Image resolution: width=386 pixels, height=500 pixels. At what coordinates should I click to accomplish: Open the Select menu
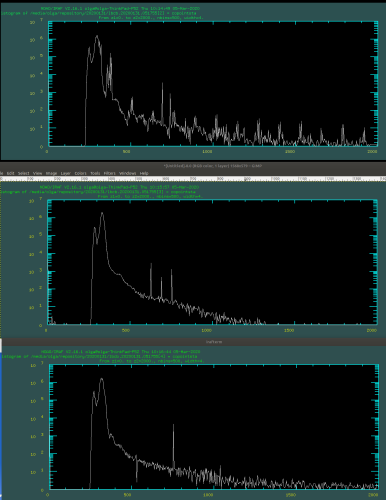(x=24, y=173)
